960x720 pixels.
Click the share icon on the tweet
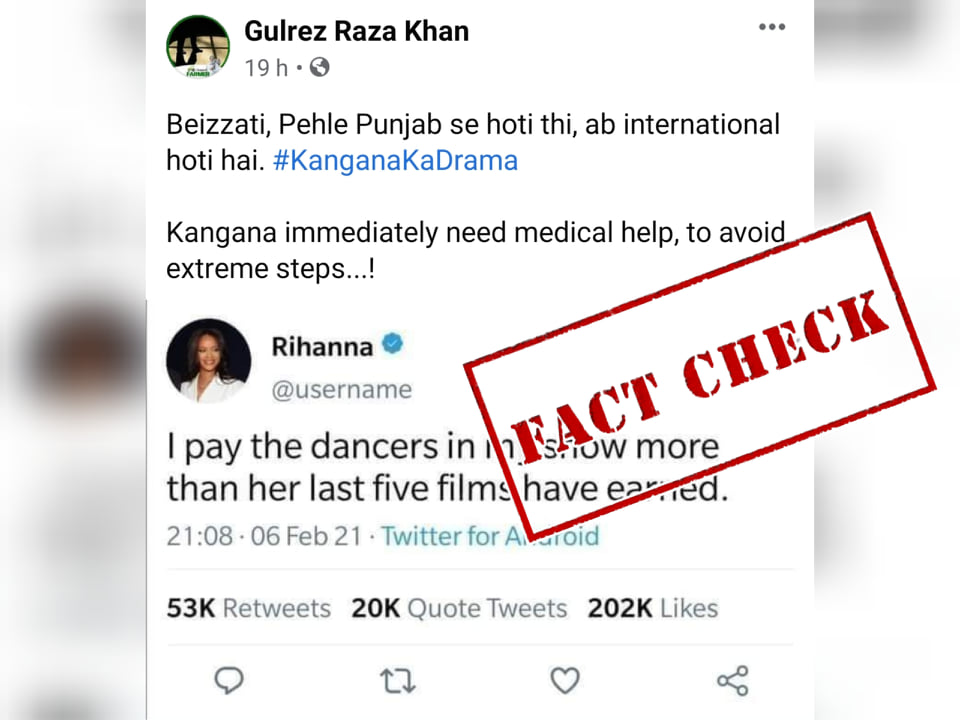733,681
